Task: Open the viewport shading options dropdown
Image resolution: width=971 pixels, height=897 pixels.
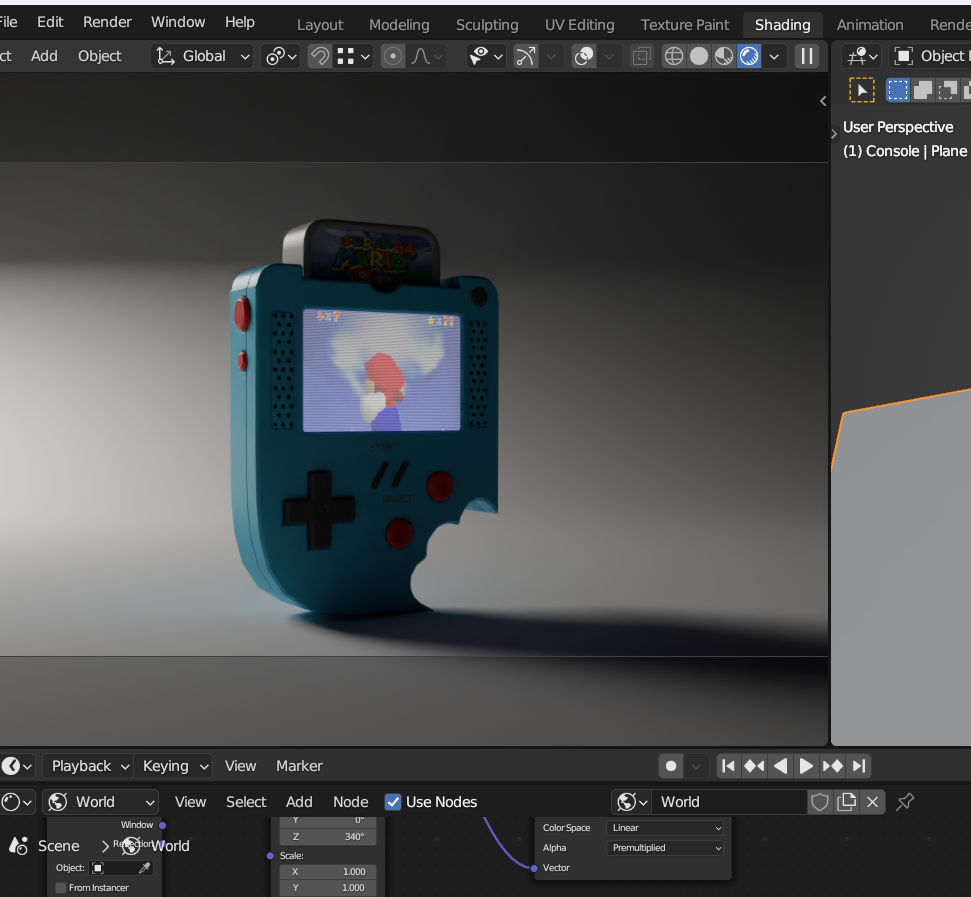Action: (774, 56)
